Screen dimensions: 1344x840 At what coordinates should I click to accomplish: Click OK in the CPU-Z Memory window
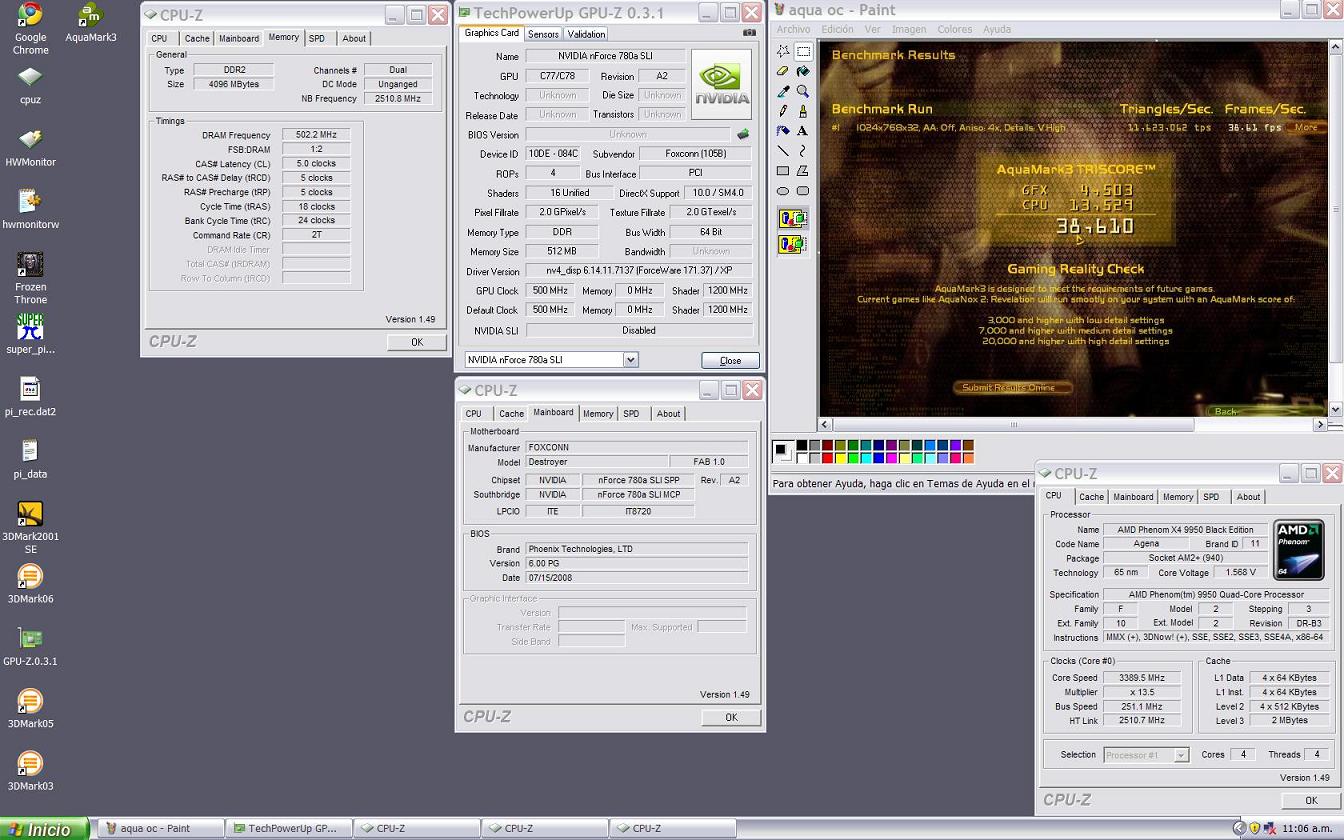click(417, 342)
